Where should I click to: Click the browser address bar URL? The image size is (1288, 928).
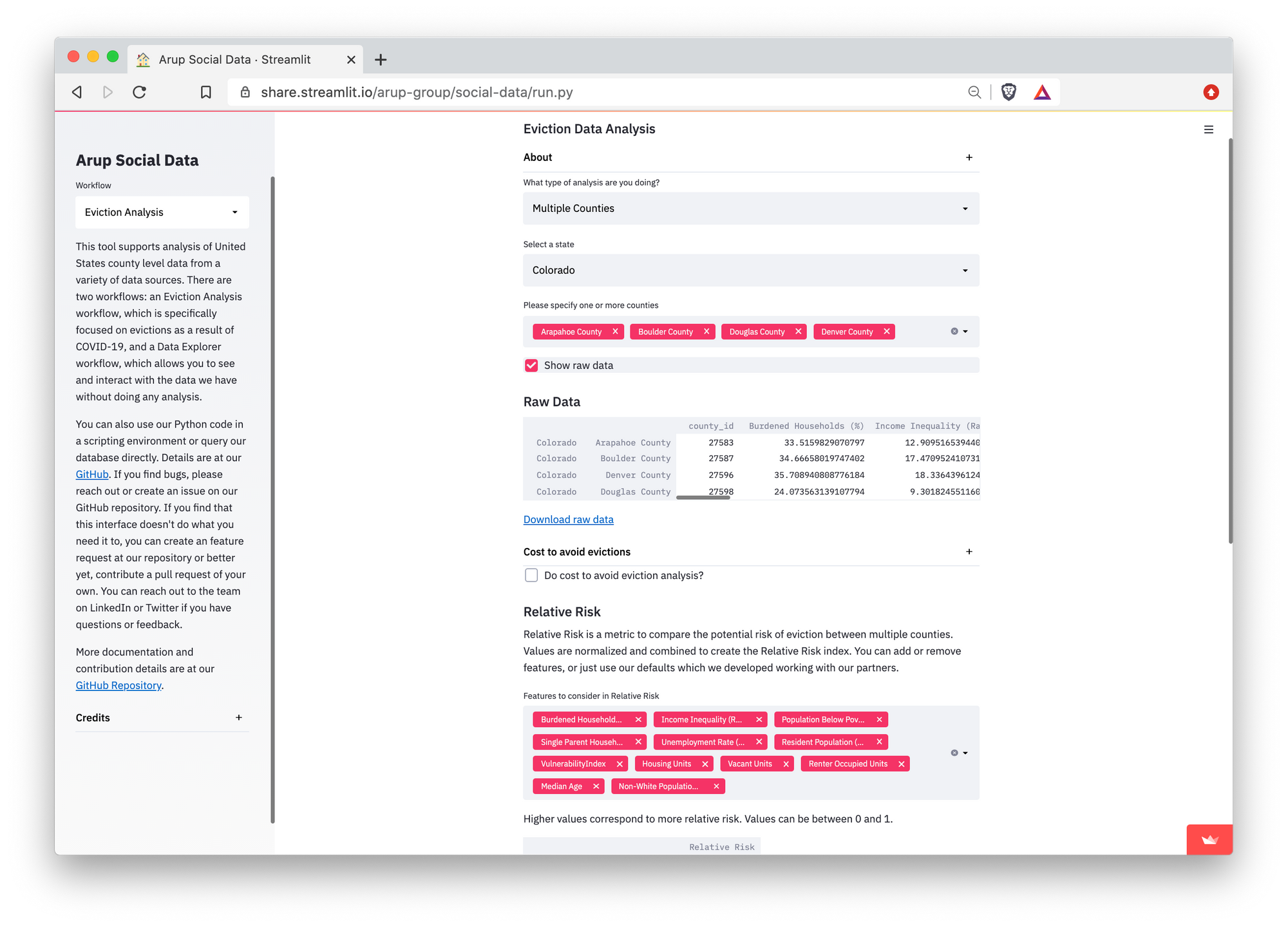coord(417,92)
